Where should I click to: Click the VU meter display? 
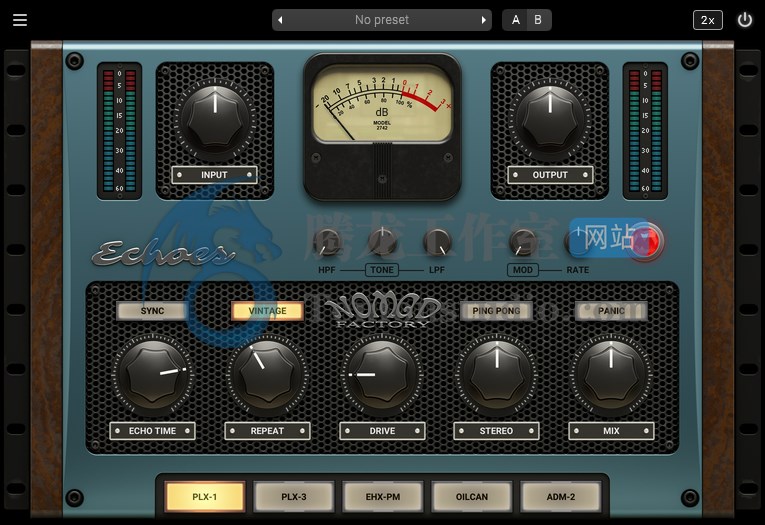(x=382, y=104)
